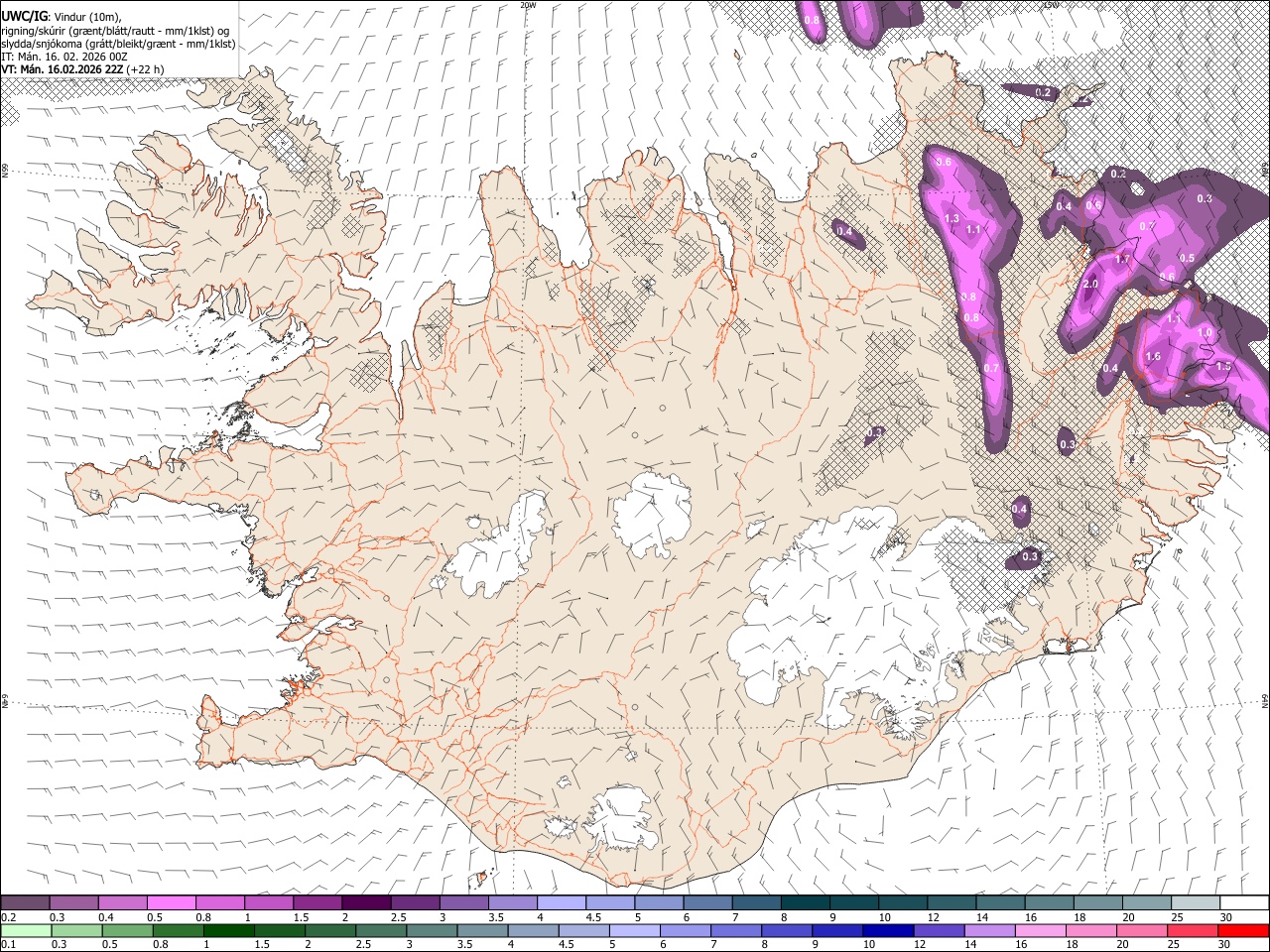
Task: Select the white swatch labeled 30
Action: pos(1244,902)
